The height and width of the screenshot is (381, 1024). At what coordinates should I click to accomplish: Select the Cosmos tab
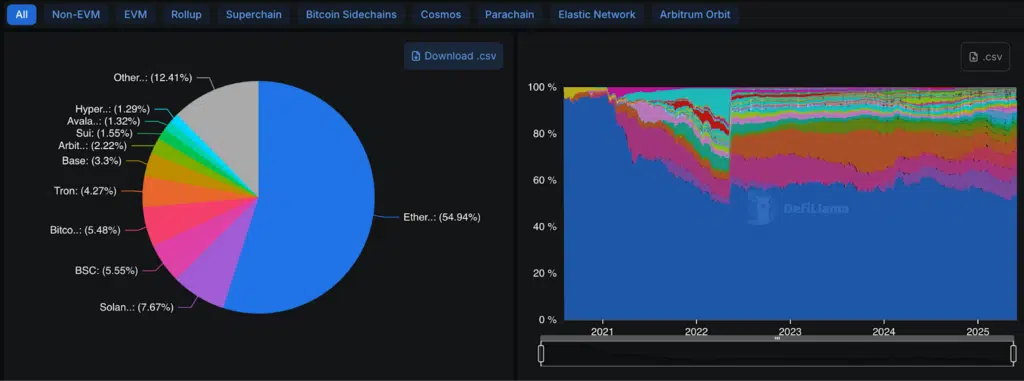[x=440, y=14]
